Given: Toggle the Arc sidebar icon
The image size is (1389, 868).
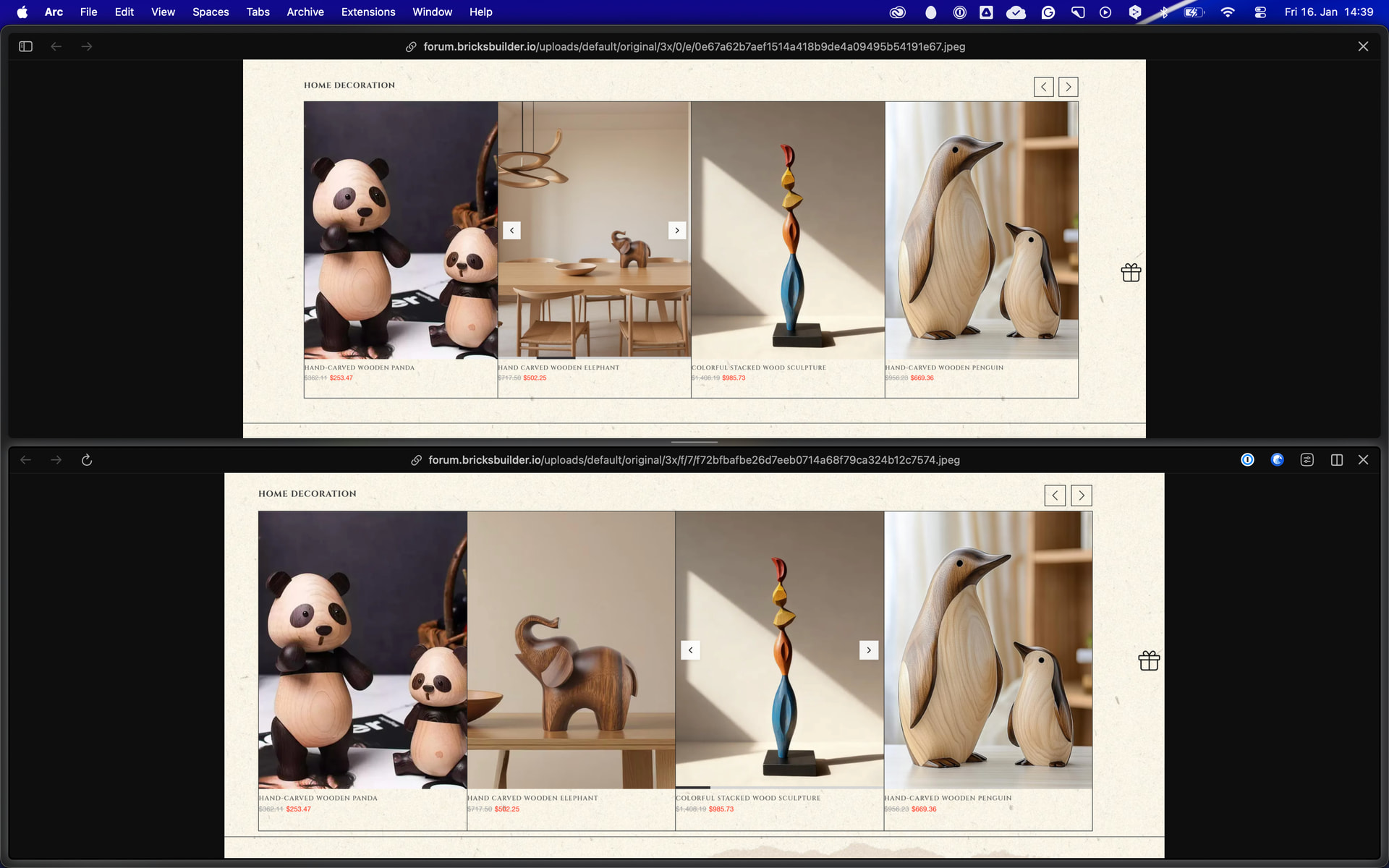Looking at the screenshot, I should [x=25, y=46].
